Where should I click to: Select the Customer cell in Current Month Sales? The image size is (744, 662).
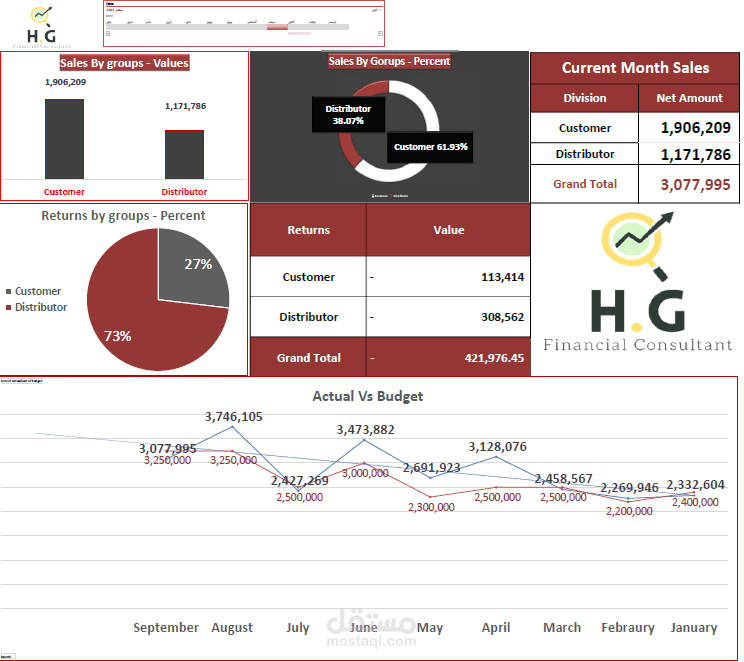pos(585,128)
